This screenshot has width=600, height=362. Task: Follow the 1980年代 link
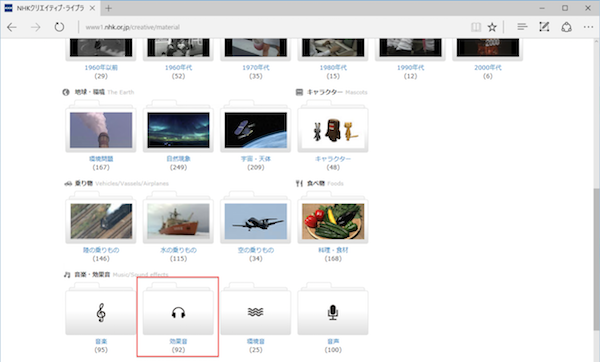click(x=333, y=67)
